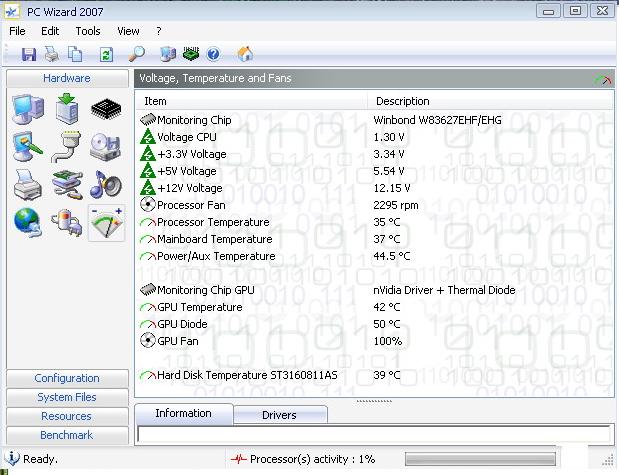Click the magnifying glass Search icon
The height and width of the screenshot is (475, 619).
coord(137,54)
